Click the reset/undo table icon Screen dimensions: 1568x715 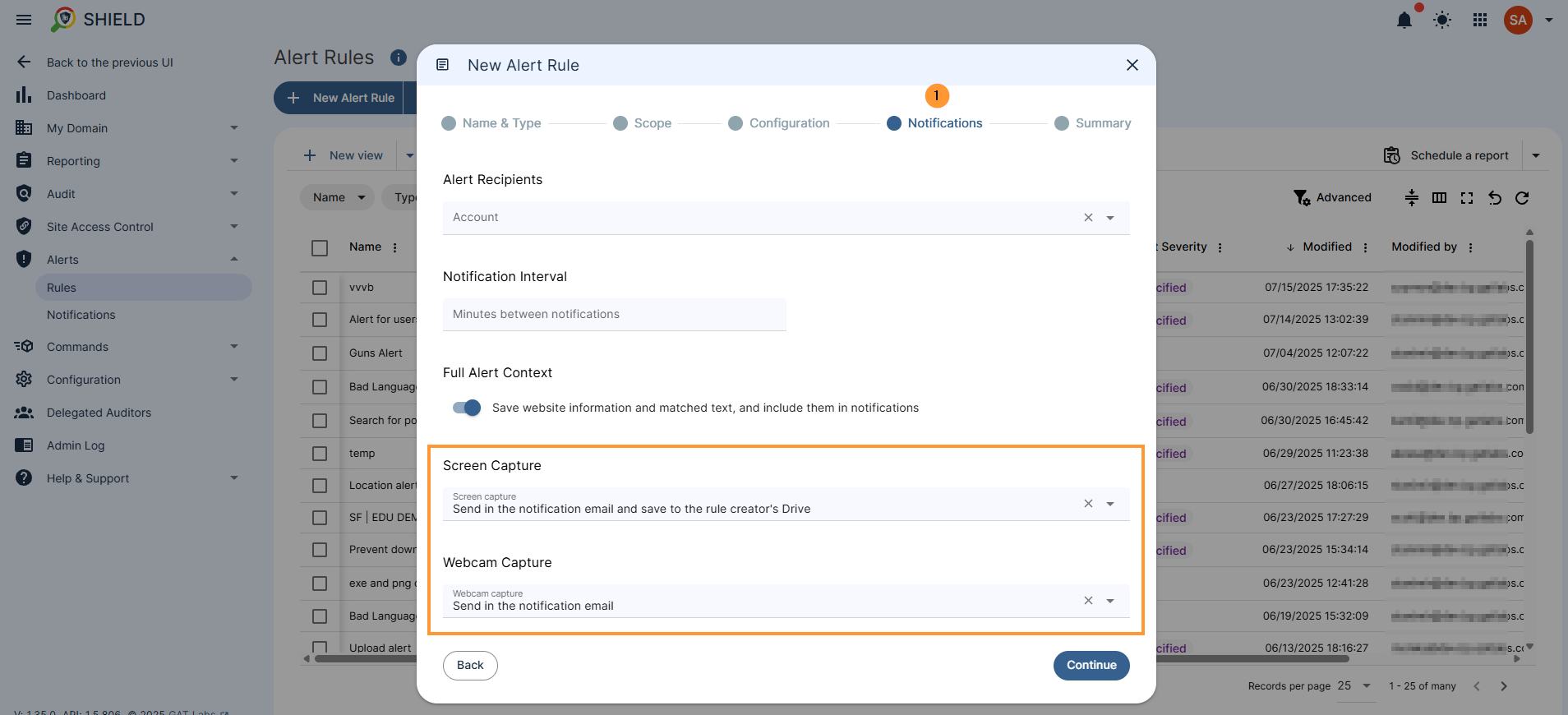(1495, 197)
